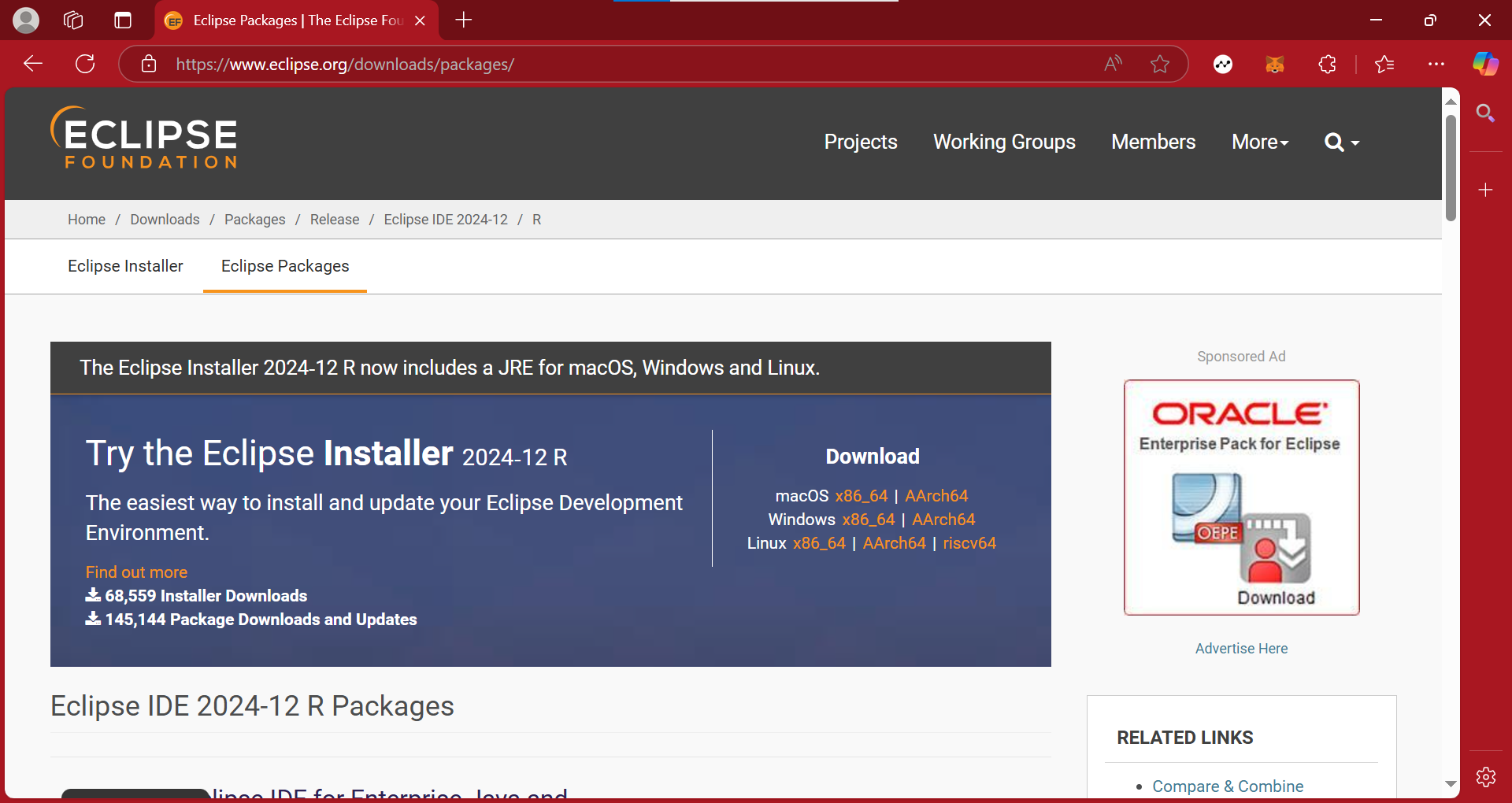Open the Advertise Here link
This screenshot has width=1512, height=803.
coord(1241,649)
